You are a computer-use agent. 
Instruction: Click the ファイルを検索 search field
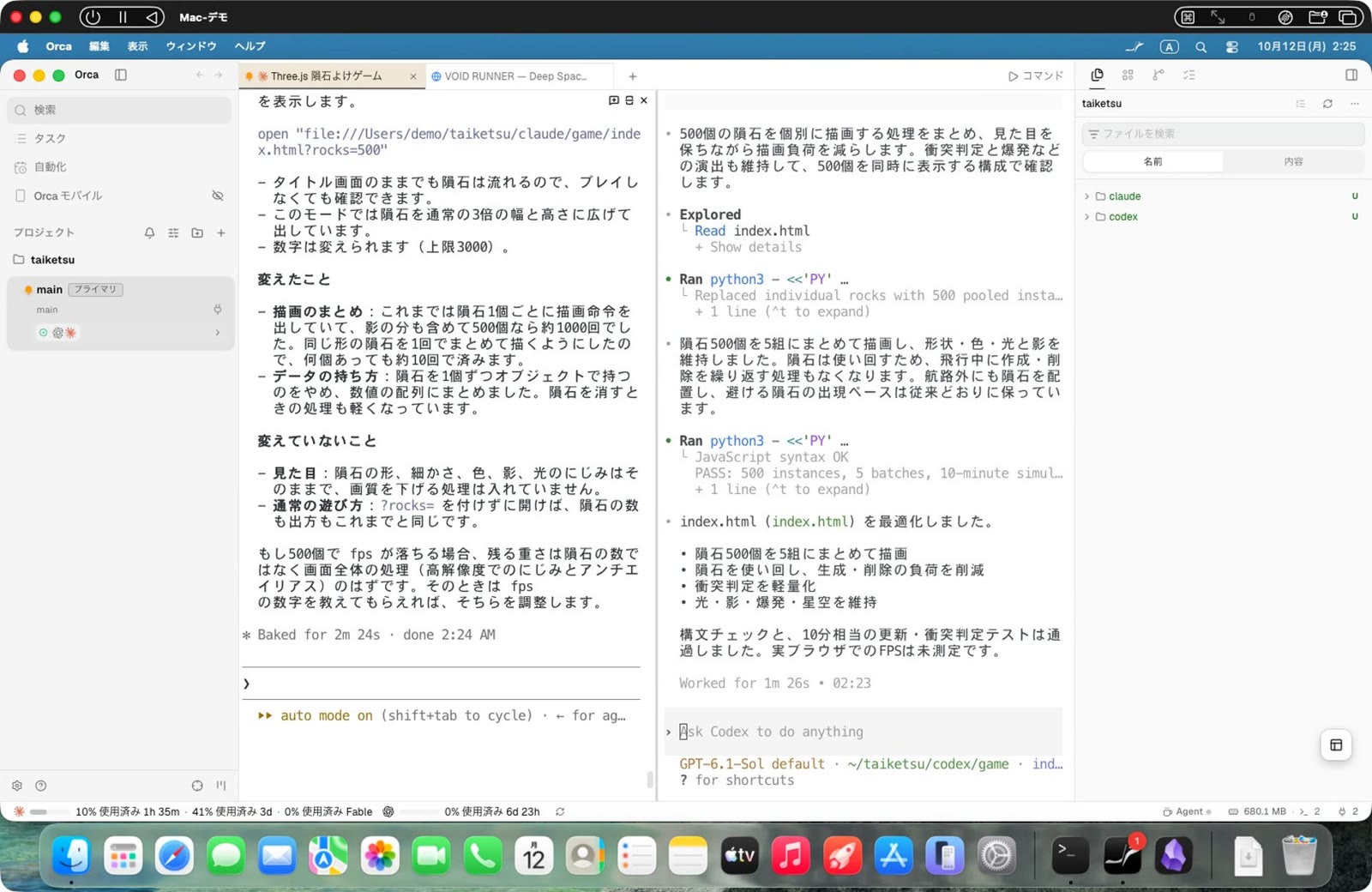[x=1223, y=134]
